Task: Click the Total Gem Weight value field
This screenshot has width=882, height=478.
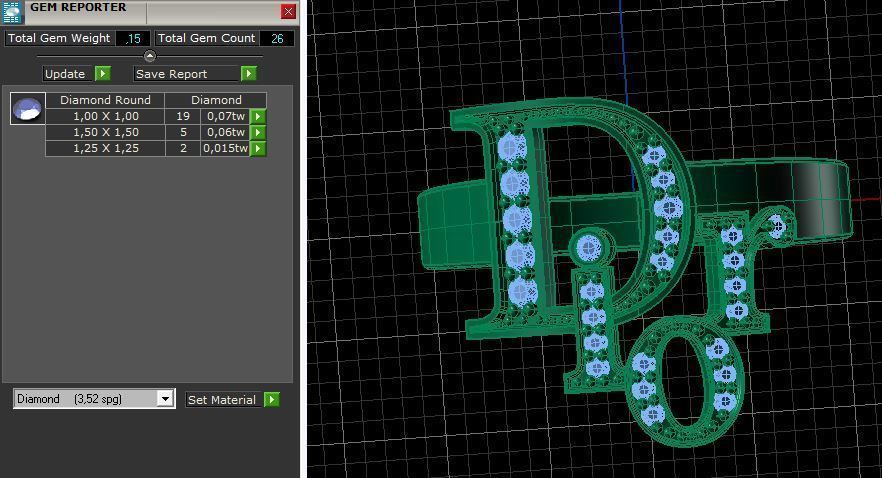Action: (133, 38)
